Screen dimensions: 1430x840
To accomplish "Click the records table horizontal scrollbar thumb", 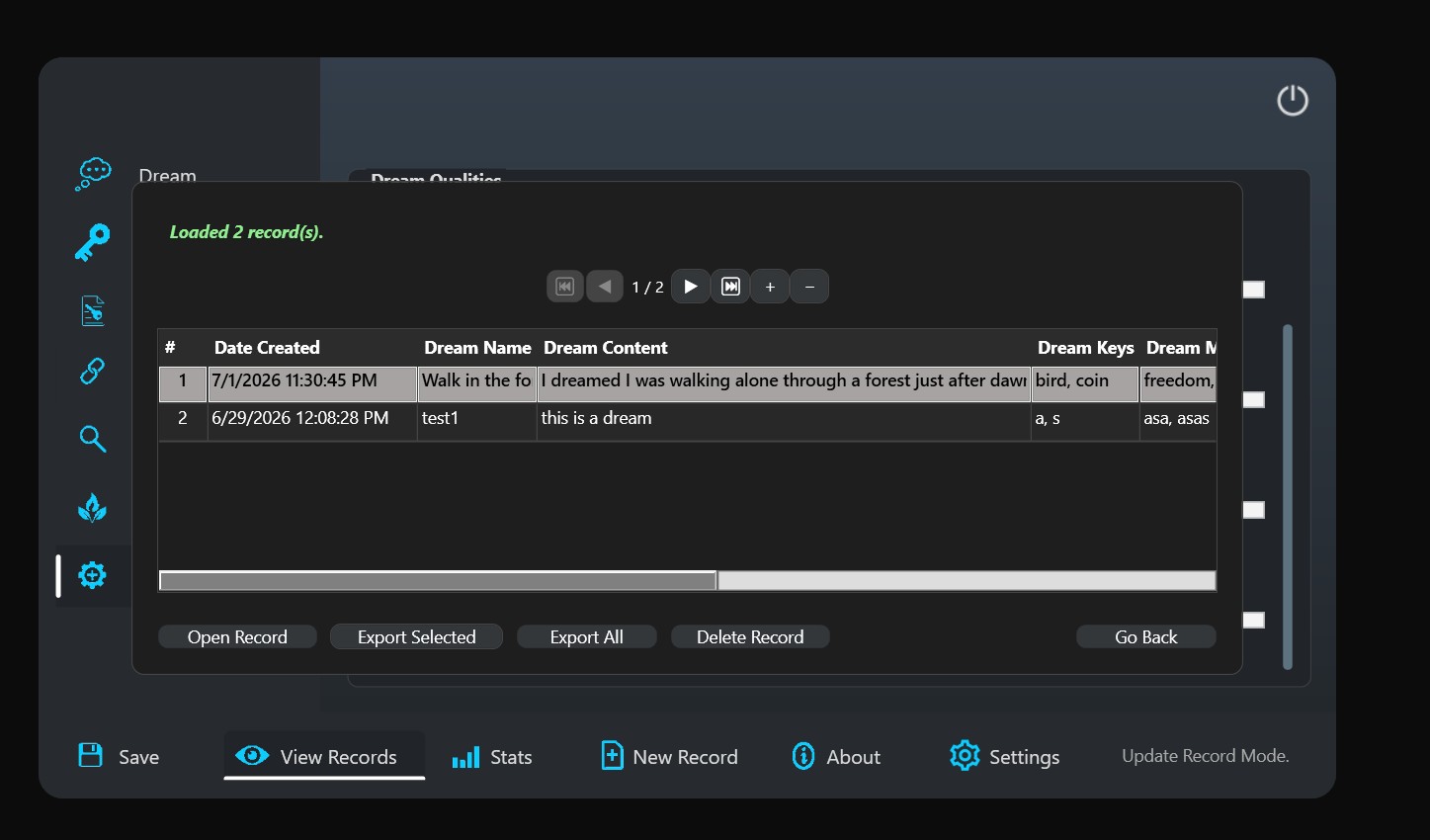I will pos(438,581).
